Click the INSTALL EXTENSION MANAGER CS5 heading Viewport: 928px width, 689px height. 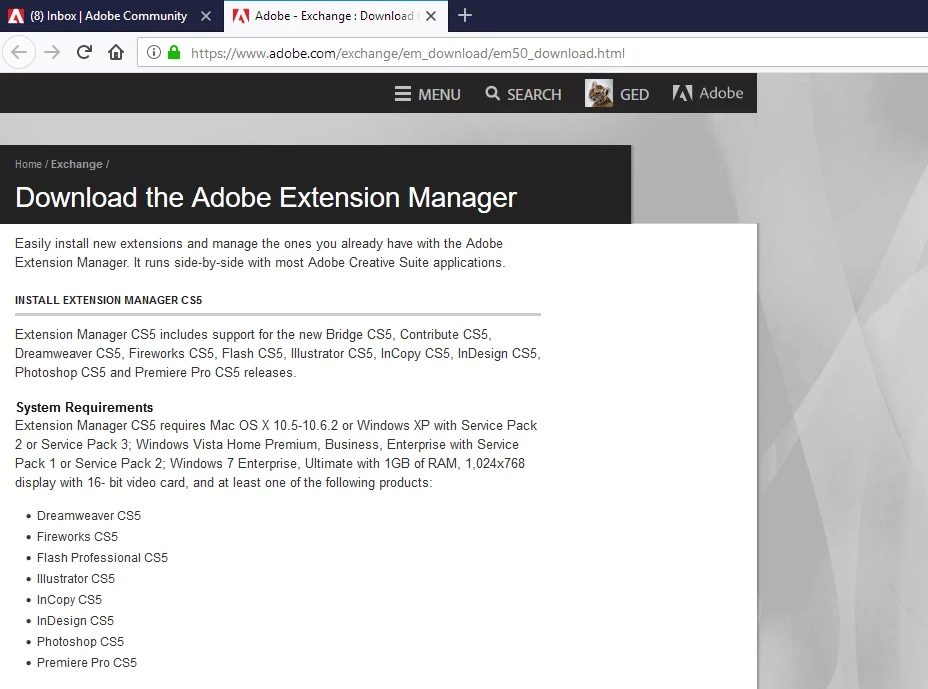[x=108, y=300]
